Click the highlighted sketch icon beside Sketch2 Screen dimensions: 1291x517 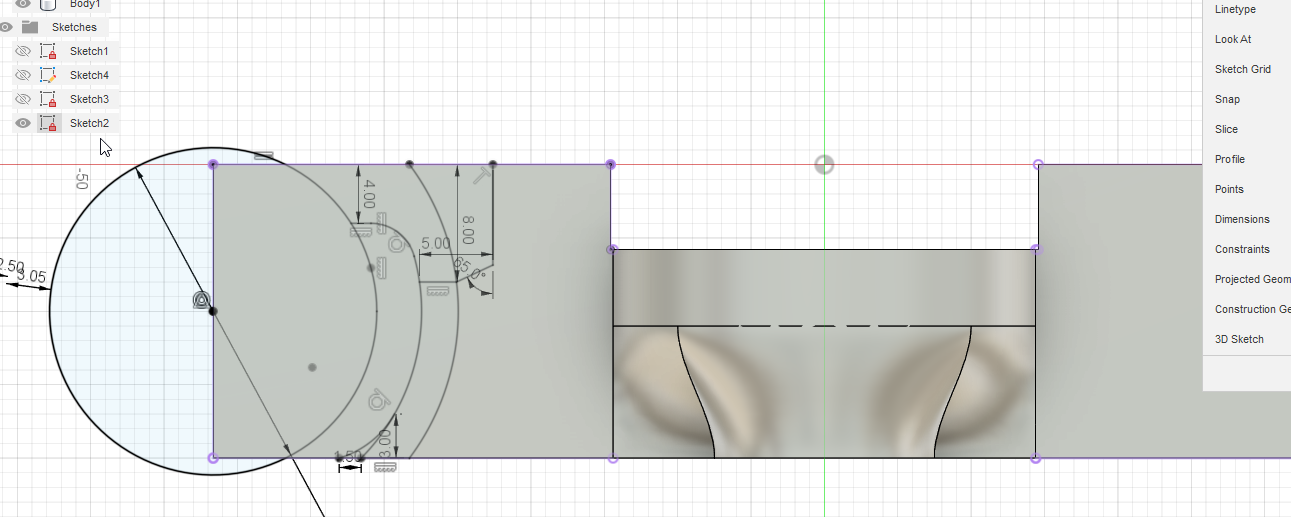(x=48, y=123)
